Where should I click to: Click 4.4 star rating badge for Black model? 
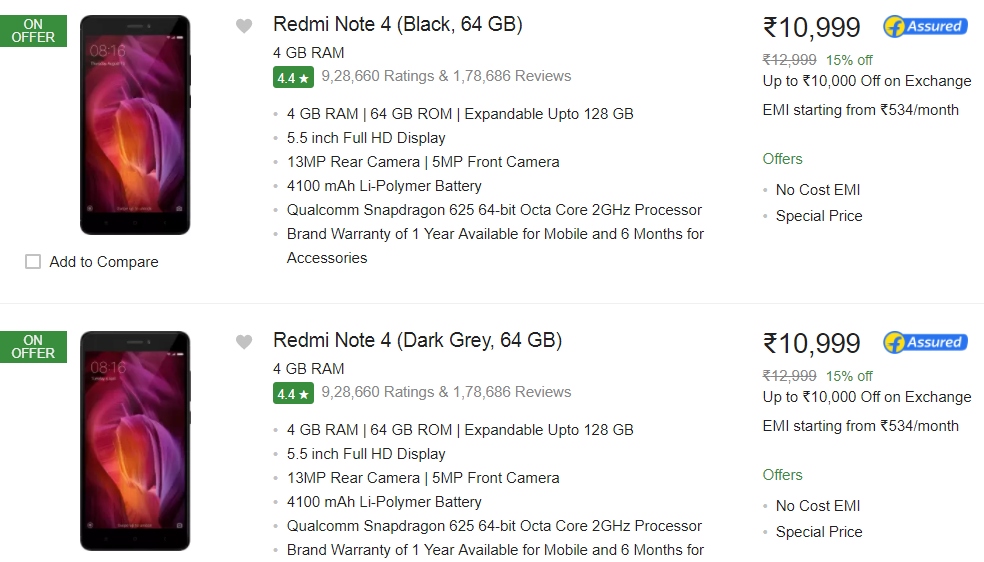[x=292, y=77]
